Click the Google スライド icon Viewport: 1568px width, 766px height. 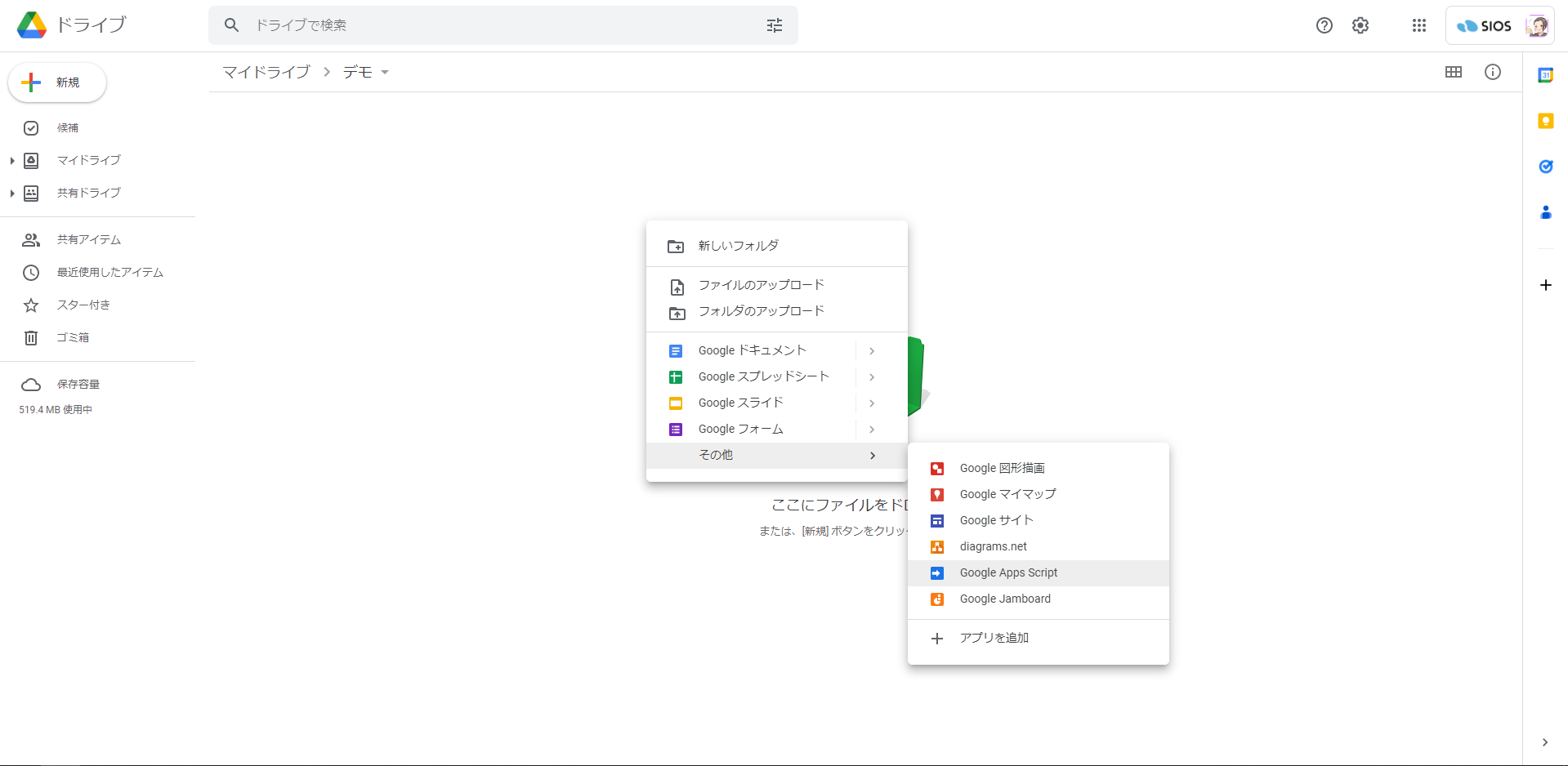[676, 403]
